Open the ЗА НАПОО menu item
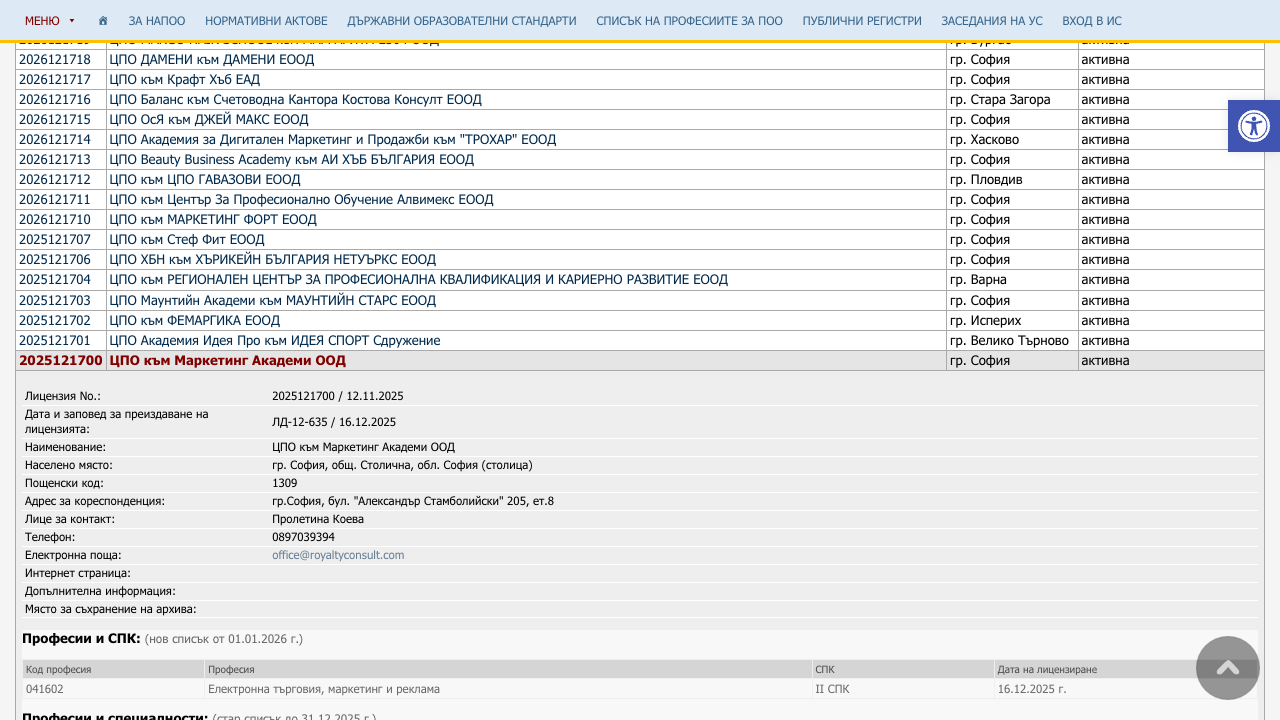Screen dimensions: 1280x720 click(157, 21)
